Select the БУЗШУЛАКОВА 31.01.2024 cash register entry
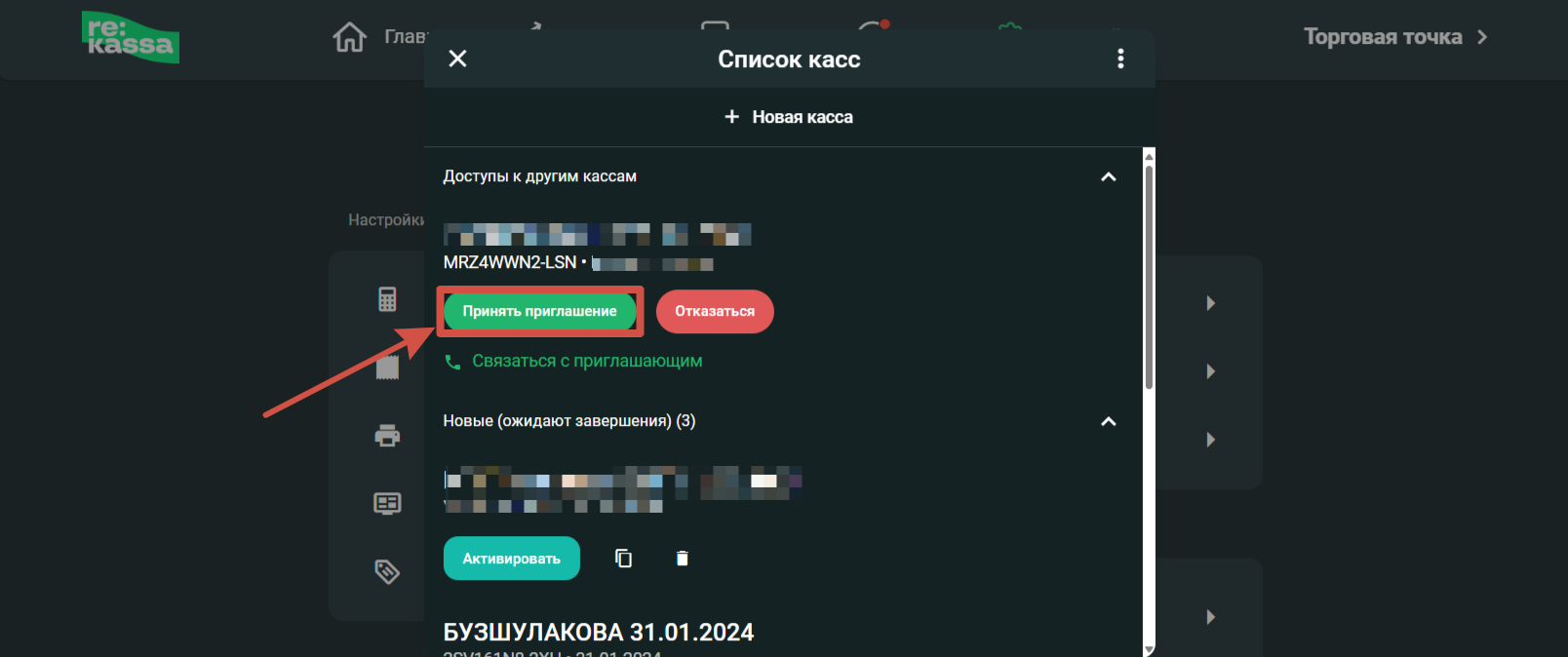This screenshot has height=657, width=1568. pos(598,633)
